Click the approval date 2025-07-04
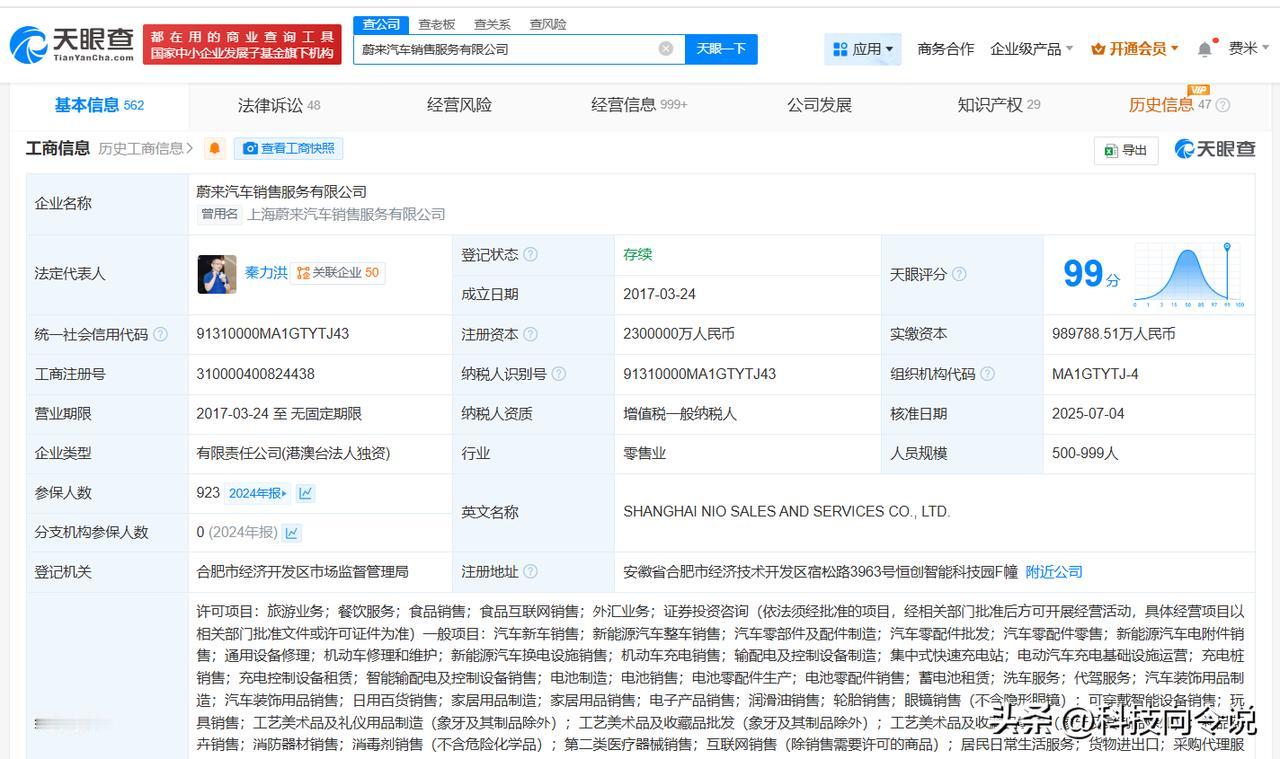 pos(1088,413)
